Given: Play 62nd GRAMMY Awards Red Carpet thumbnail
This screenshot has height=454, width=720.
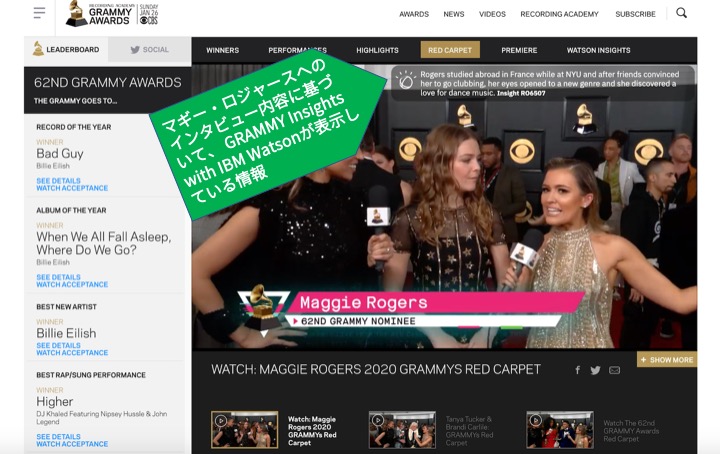Looking at the screenshot, I should 560,430.
